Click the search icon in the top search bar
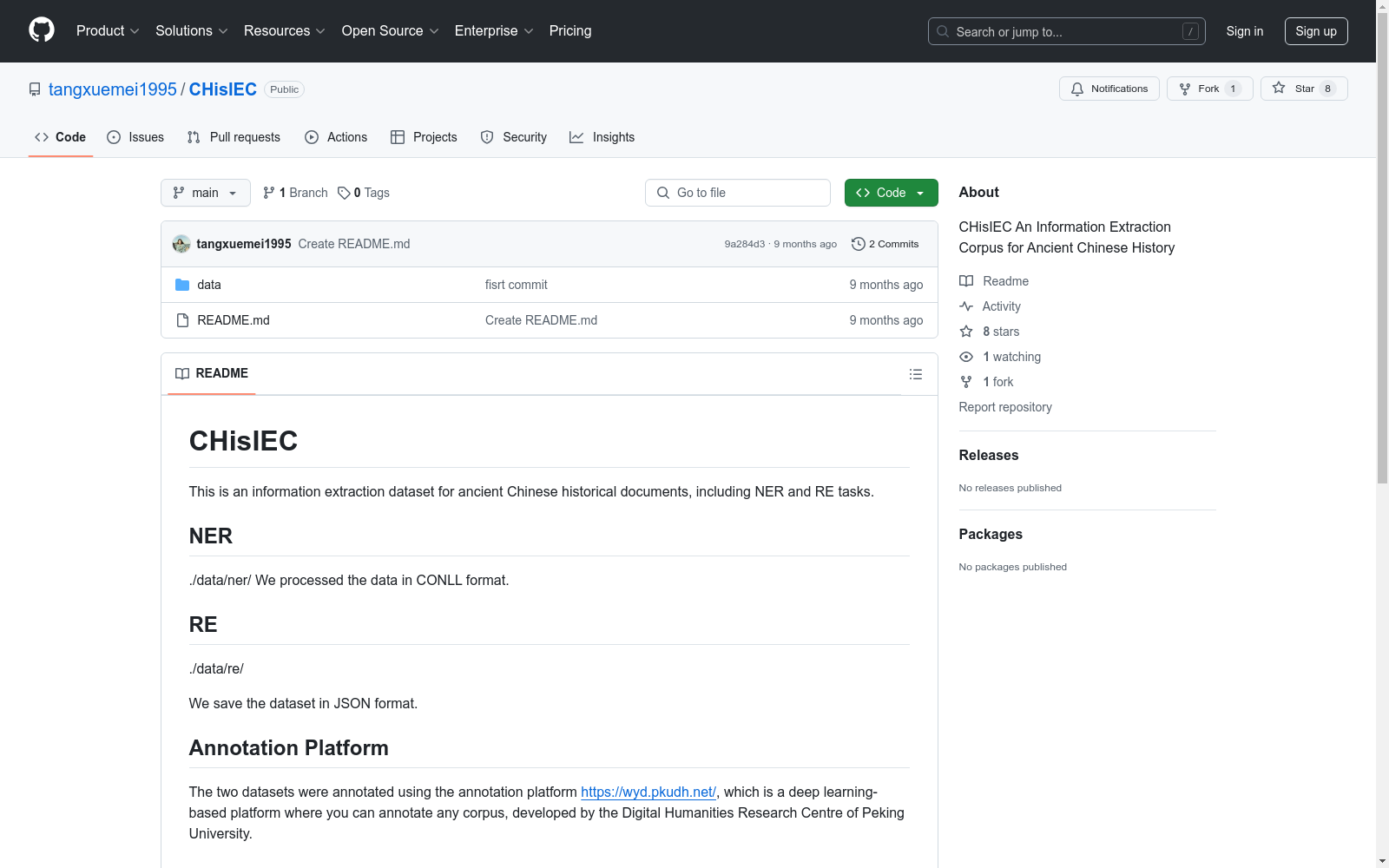This screenshot has height=868, width=1389. [x=943, y=31]
